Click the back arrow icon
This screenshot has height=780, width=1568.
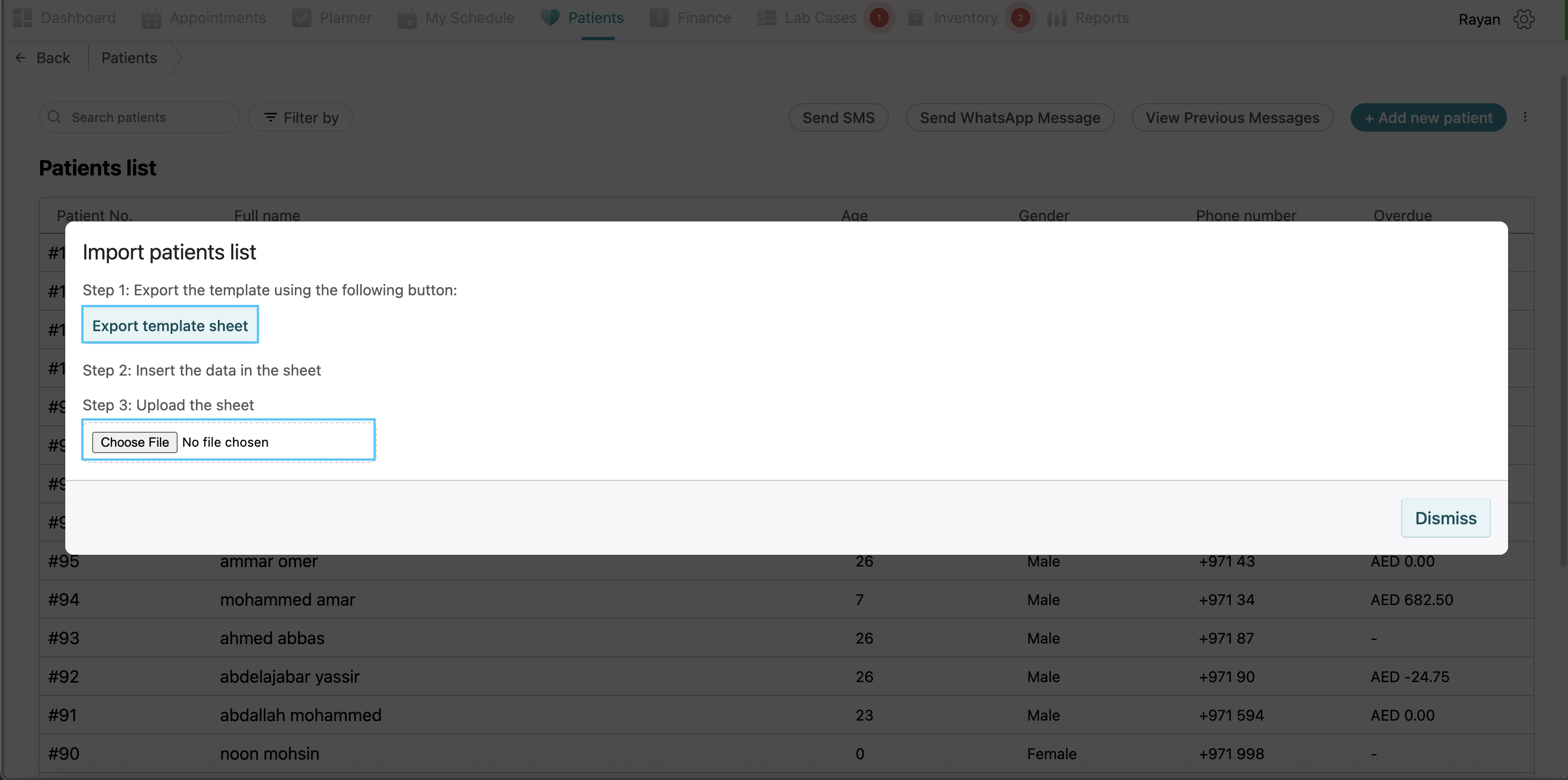(21, 58)
